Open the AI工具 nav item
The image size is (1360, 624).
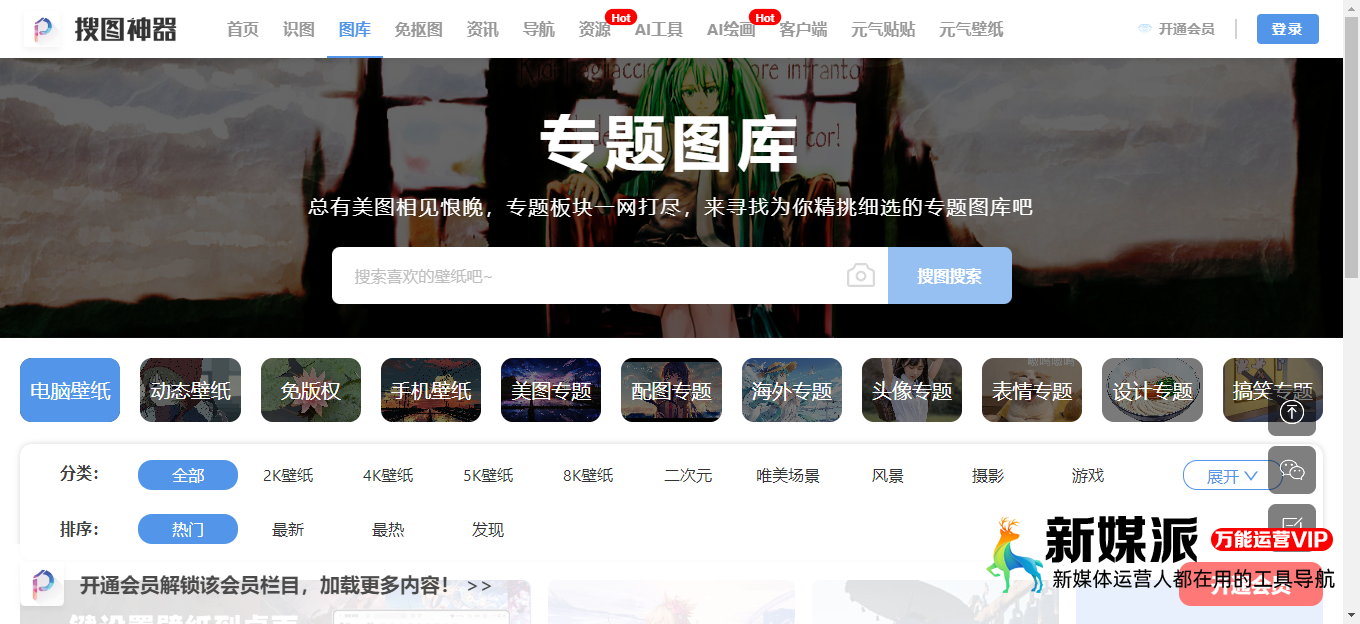659,29
